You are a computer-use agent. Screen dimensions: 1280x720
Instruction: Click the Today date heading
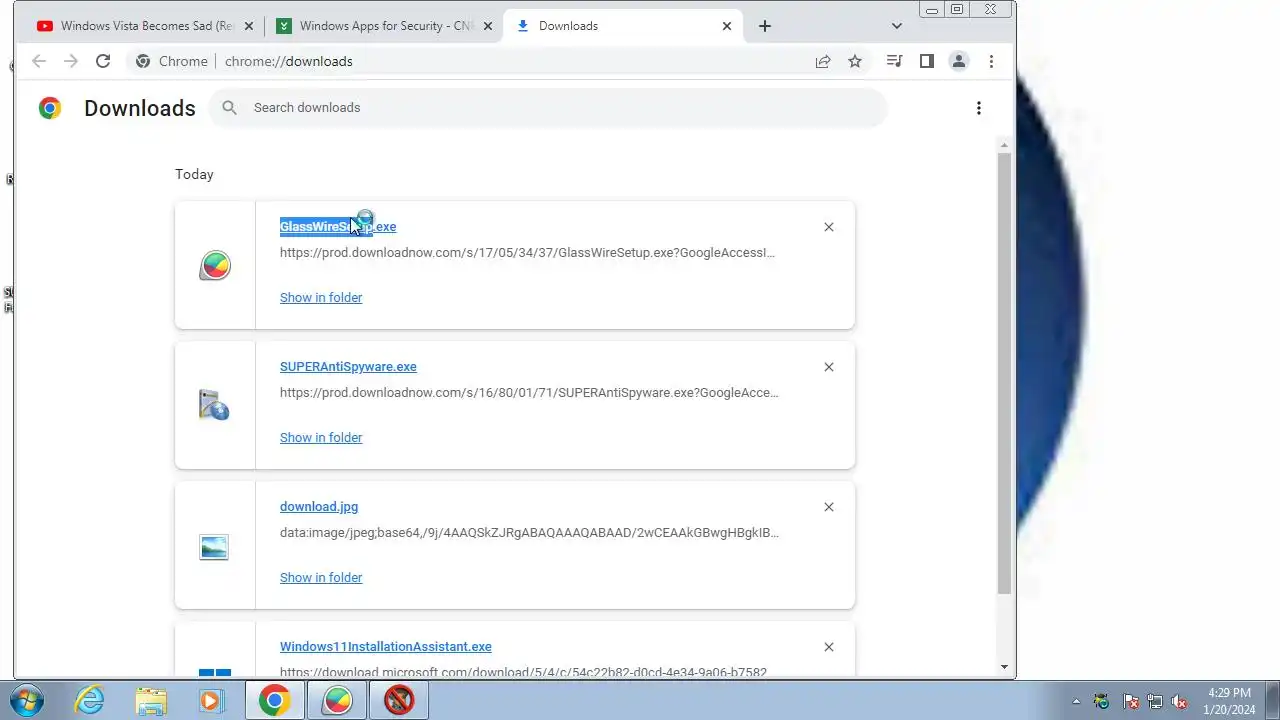[x=194, y=174]
